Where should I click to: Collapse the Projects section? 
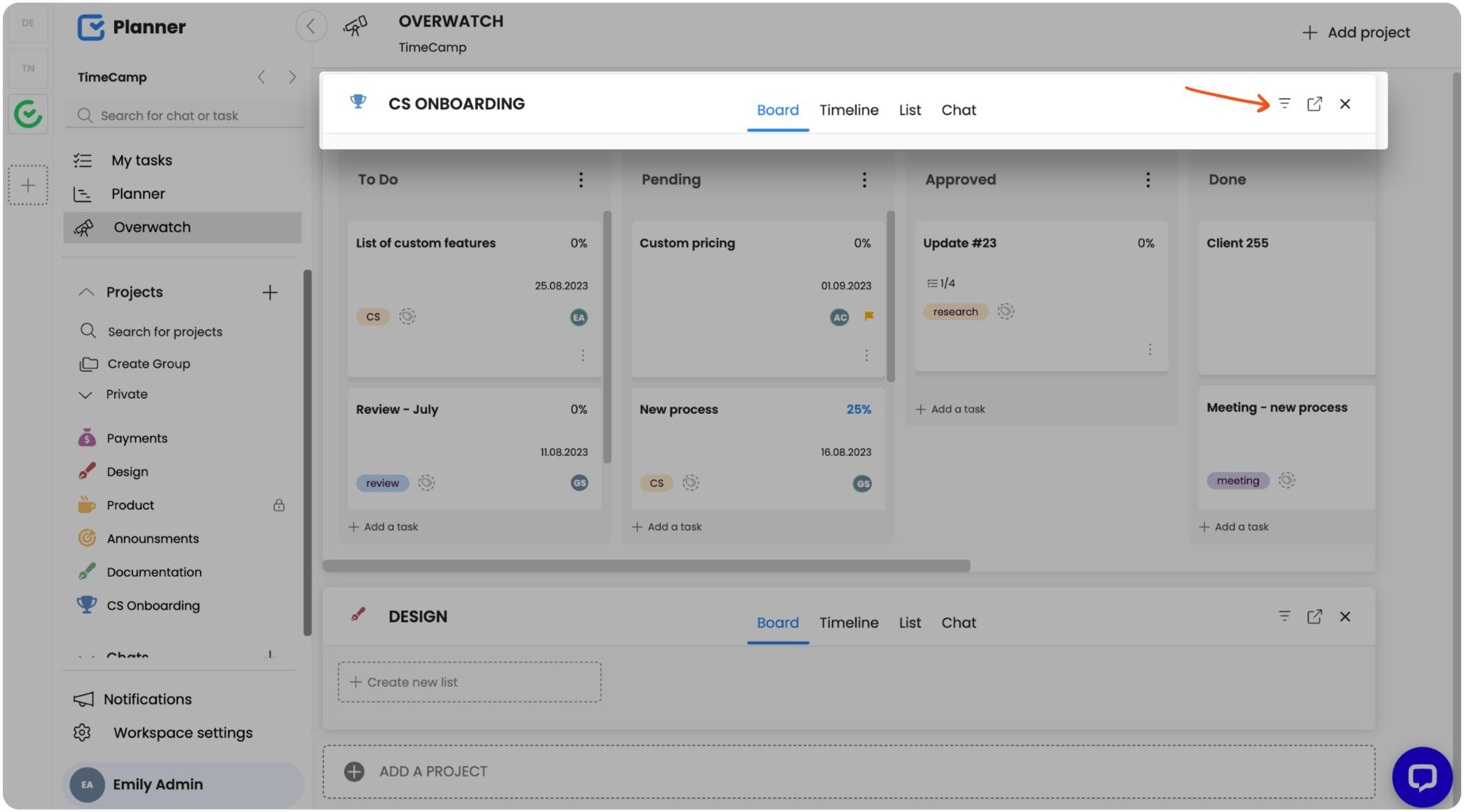(x=86, y=292)
